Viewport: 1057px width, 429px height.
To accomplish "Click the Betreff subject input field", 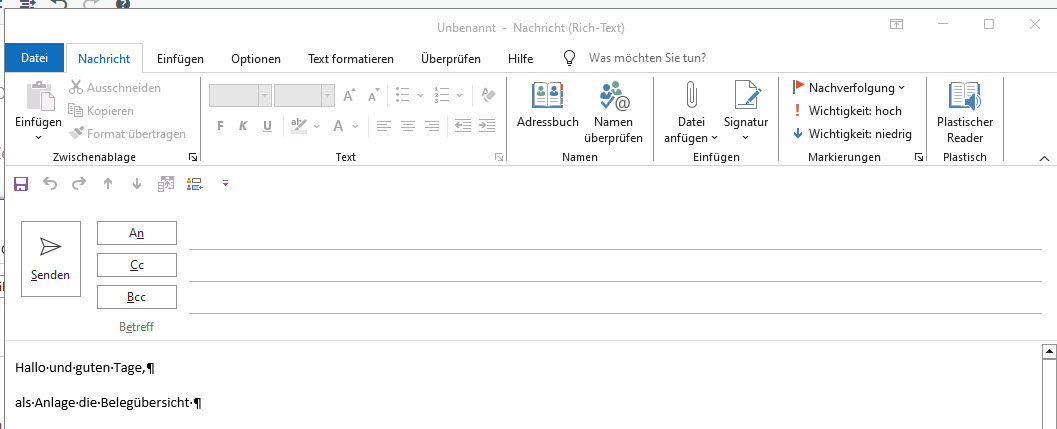I will tap(615, 327).
